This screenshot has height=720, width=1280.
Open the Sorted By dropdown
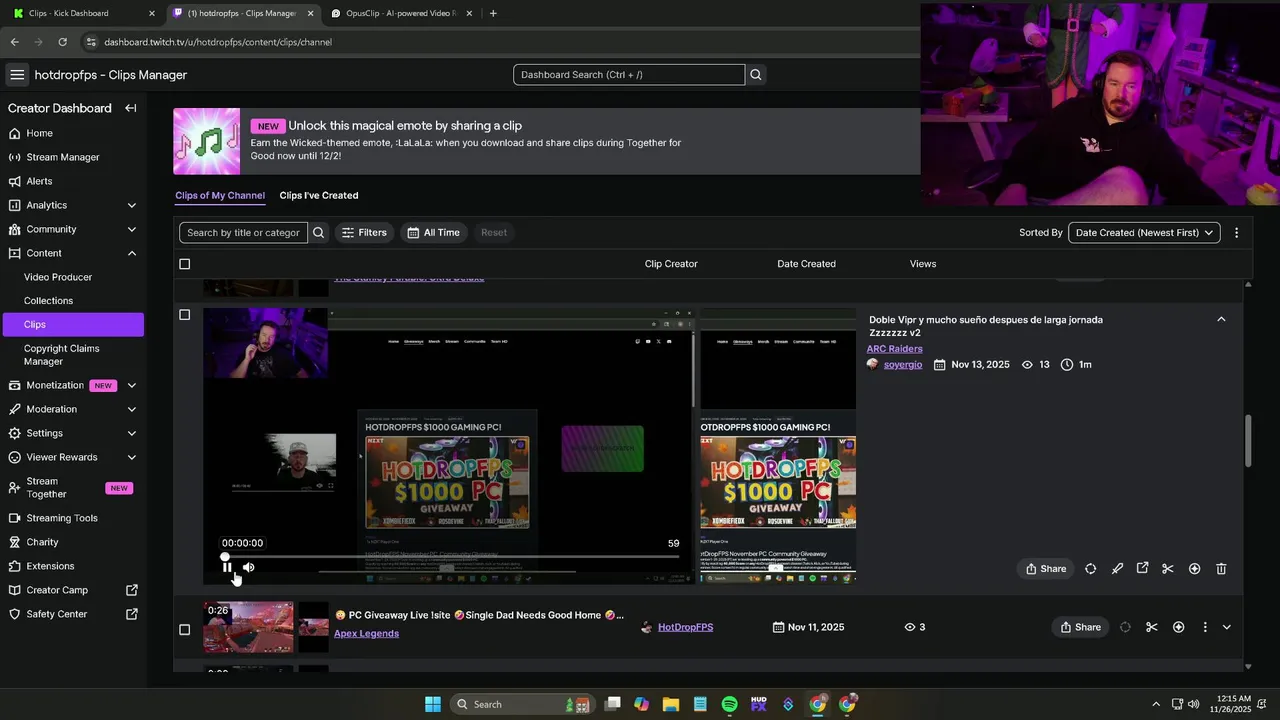(x=1144, y=233)
